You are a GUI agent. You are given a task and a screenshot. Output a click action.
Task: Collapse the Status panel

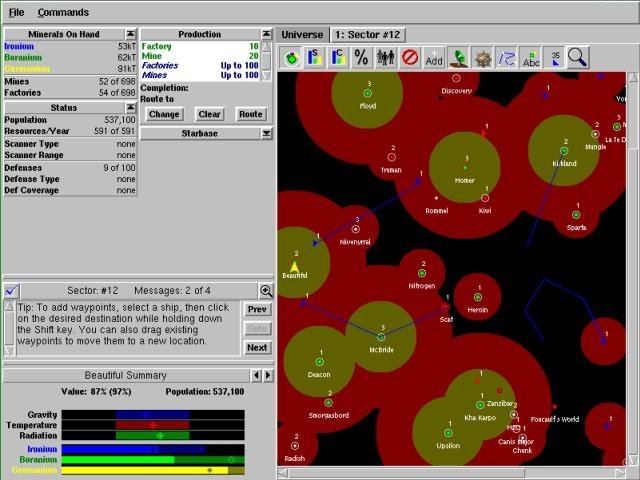(130, 107)
